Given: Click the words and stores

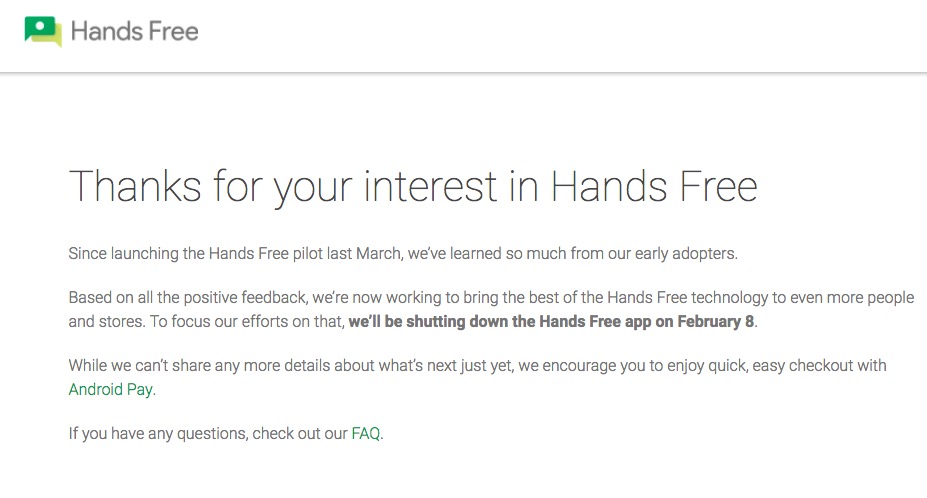Looking at the screenshot, I should (104, 322).
